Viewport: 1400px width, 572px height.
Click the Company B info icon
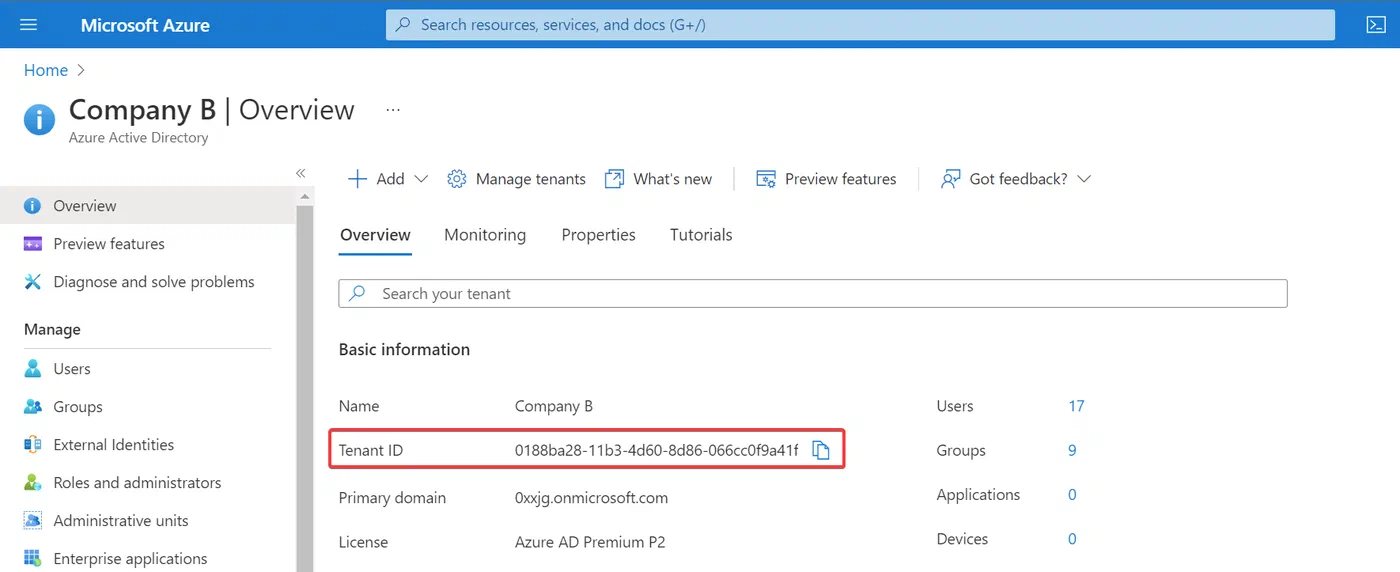[x=39, y=121]
